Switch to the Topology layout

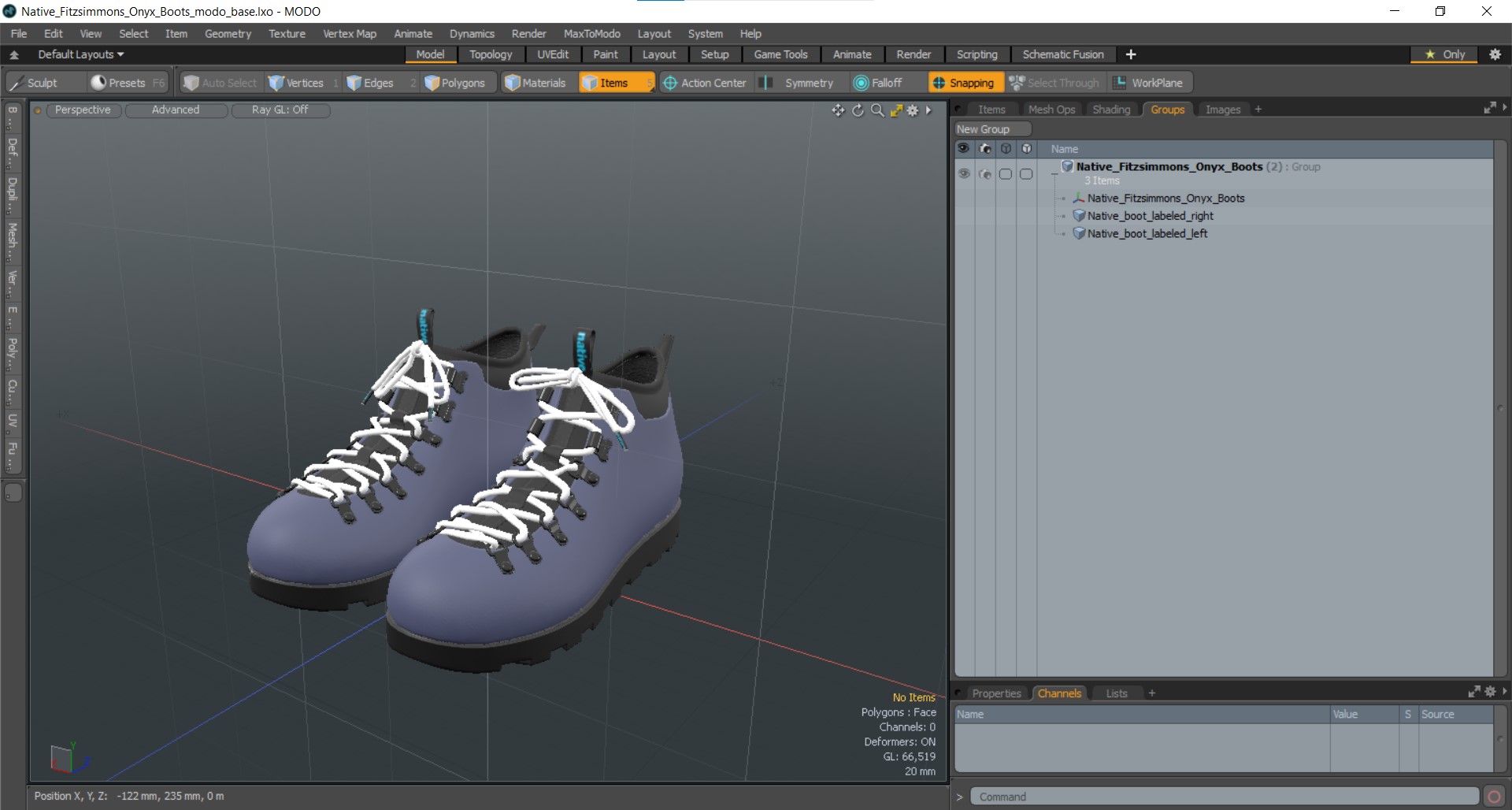[x=491, y=54]
